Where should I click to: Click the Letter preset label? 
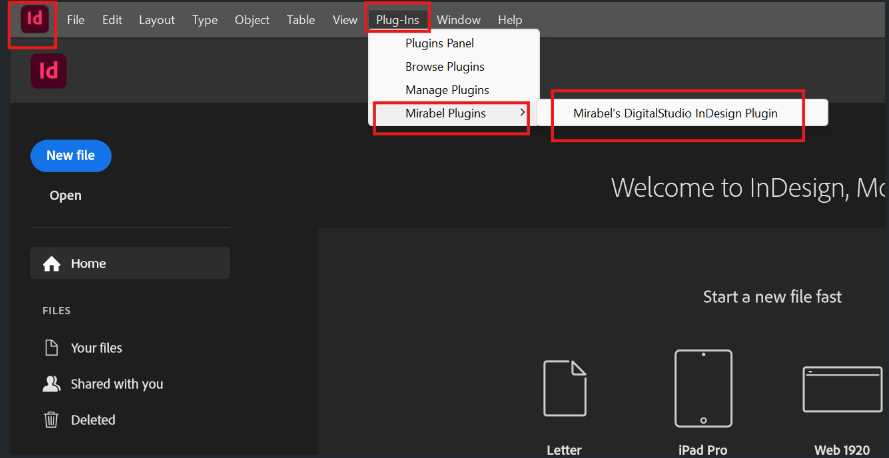(564, 451)
